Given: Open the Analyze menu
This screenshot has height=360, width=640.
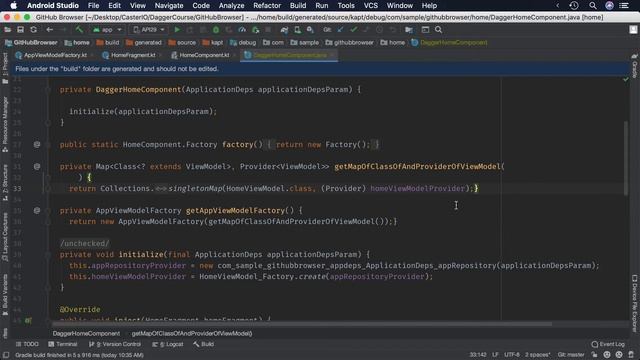Looking at the screenshot, I should pos(231,6).
